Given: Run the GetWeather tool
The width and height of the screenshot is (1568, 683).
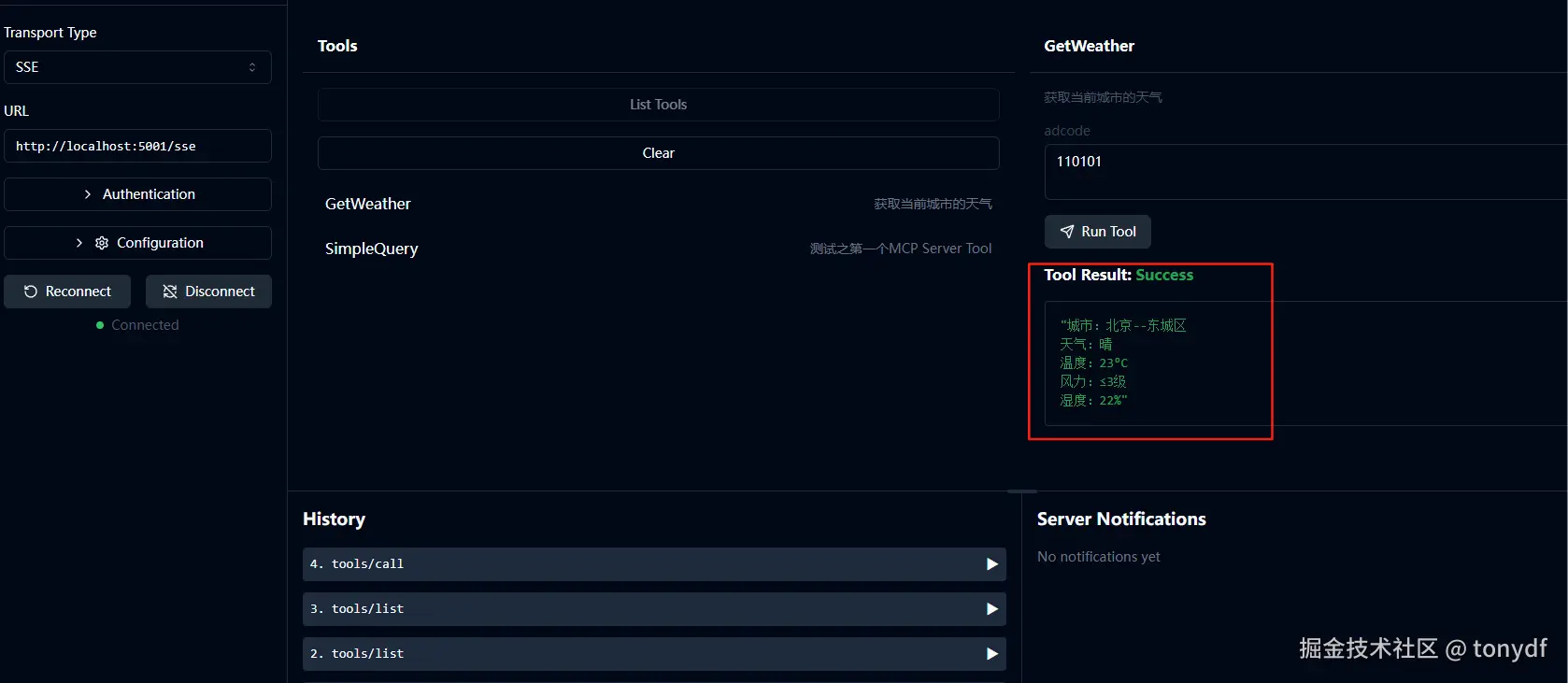Looking at the screenshot, I should pos(1097,232).
